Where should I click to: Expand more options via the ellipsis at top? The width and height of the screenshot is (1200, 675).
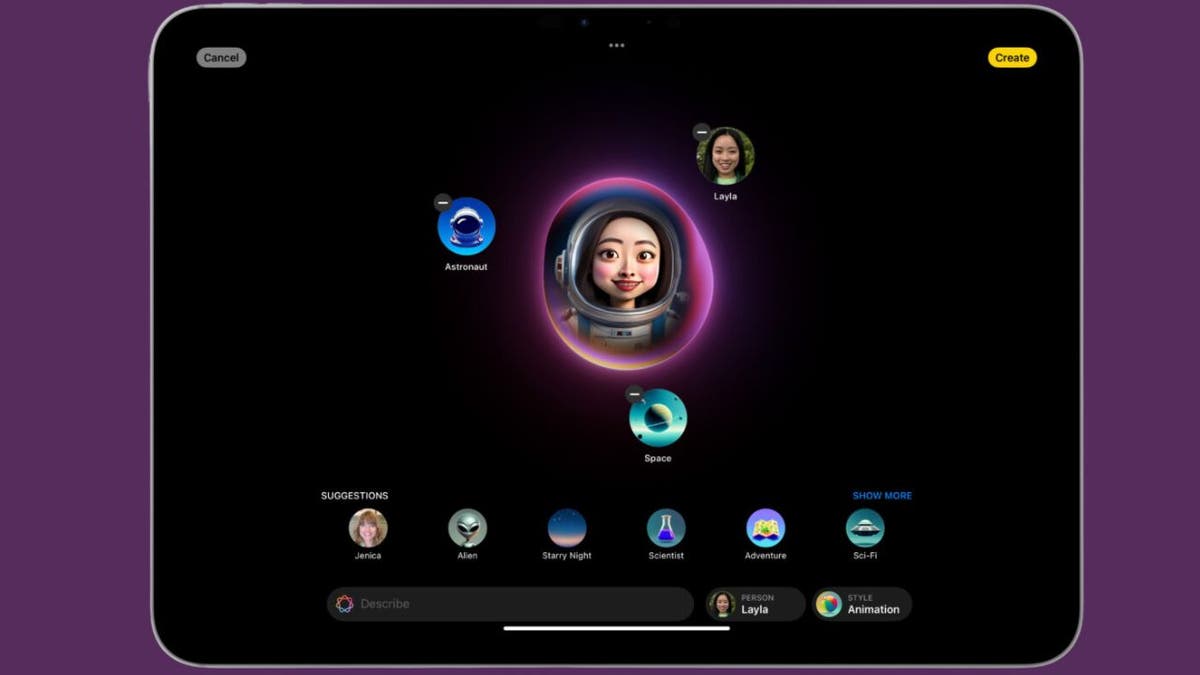pyautogui.click(x=616, y=44)
